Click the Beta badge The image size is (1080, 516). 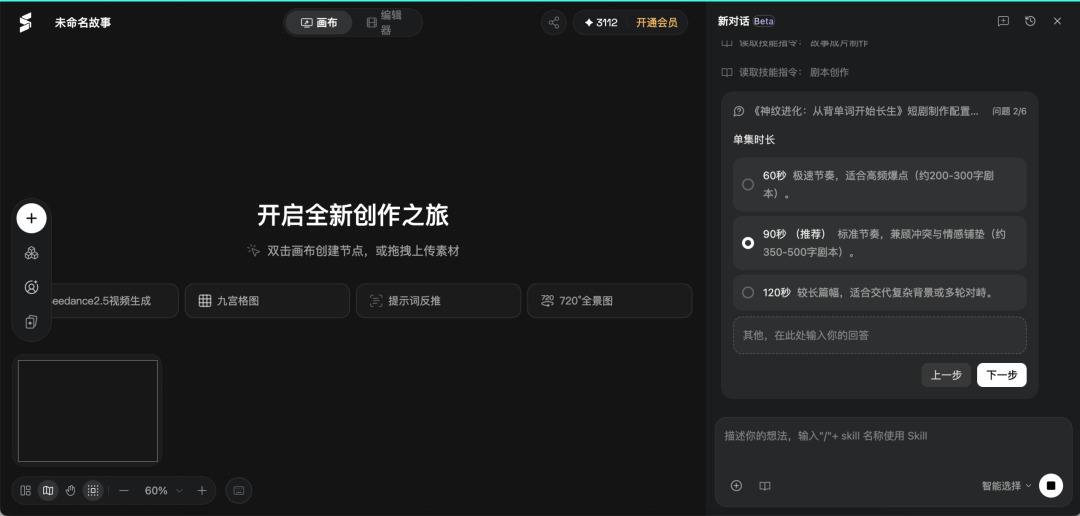[764, 21]
